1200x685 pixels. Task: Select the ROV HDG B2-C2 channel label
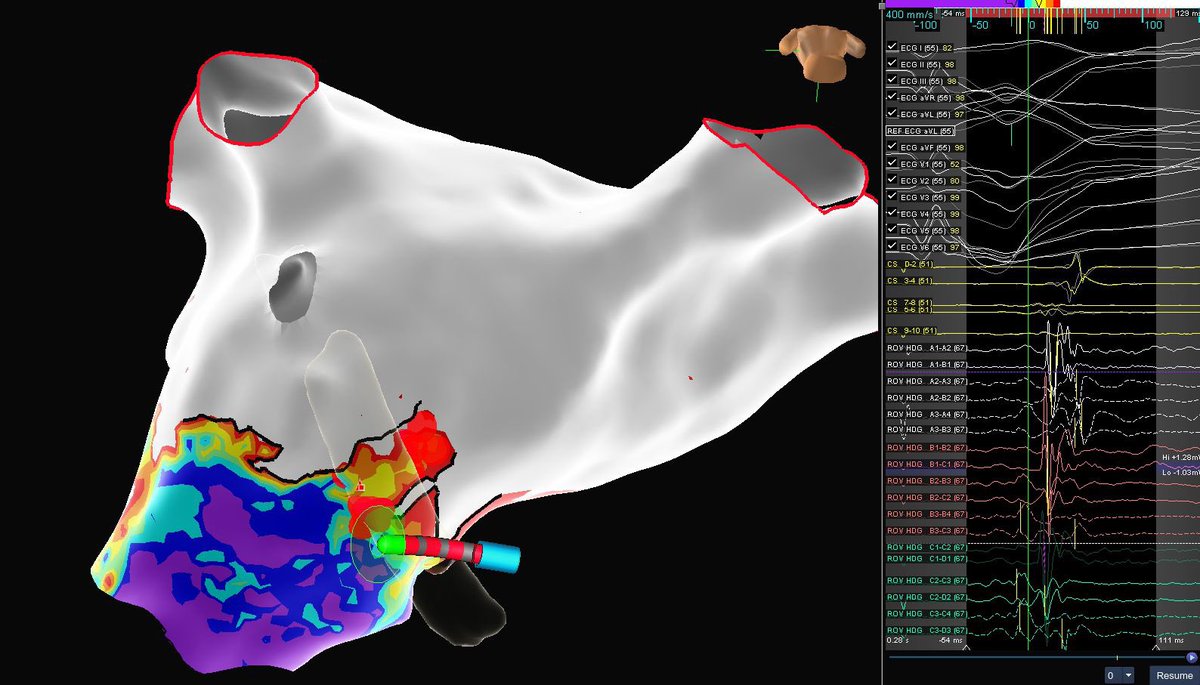926,497
